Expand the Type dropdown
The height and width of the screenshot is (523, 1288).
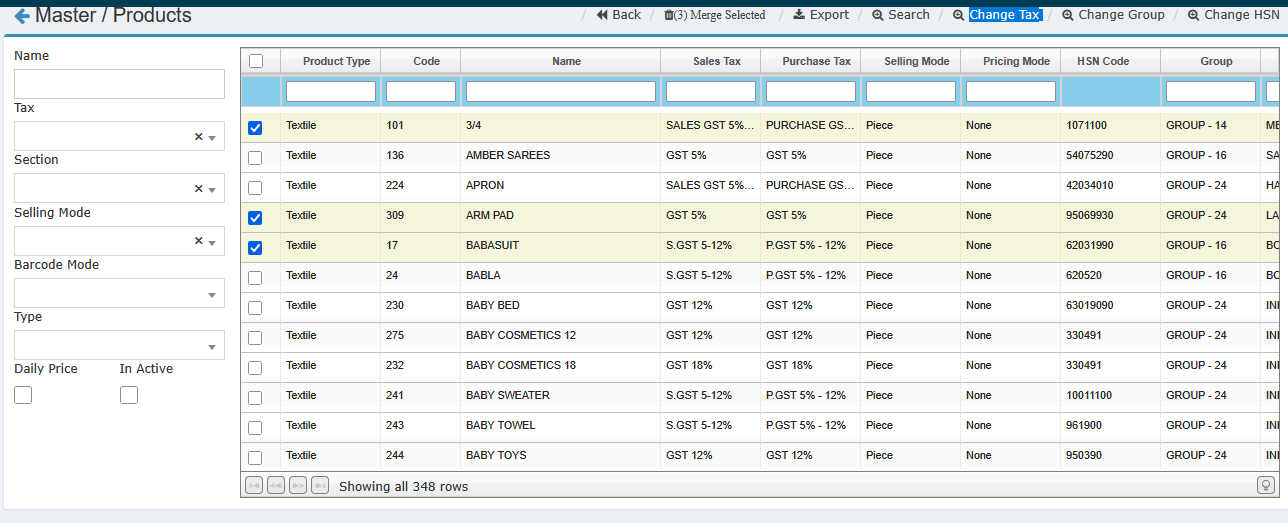pos(212,346)
